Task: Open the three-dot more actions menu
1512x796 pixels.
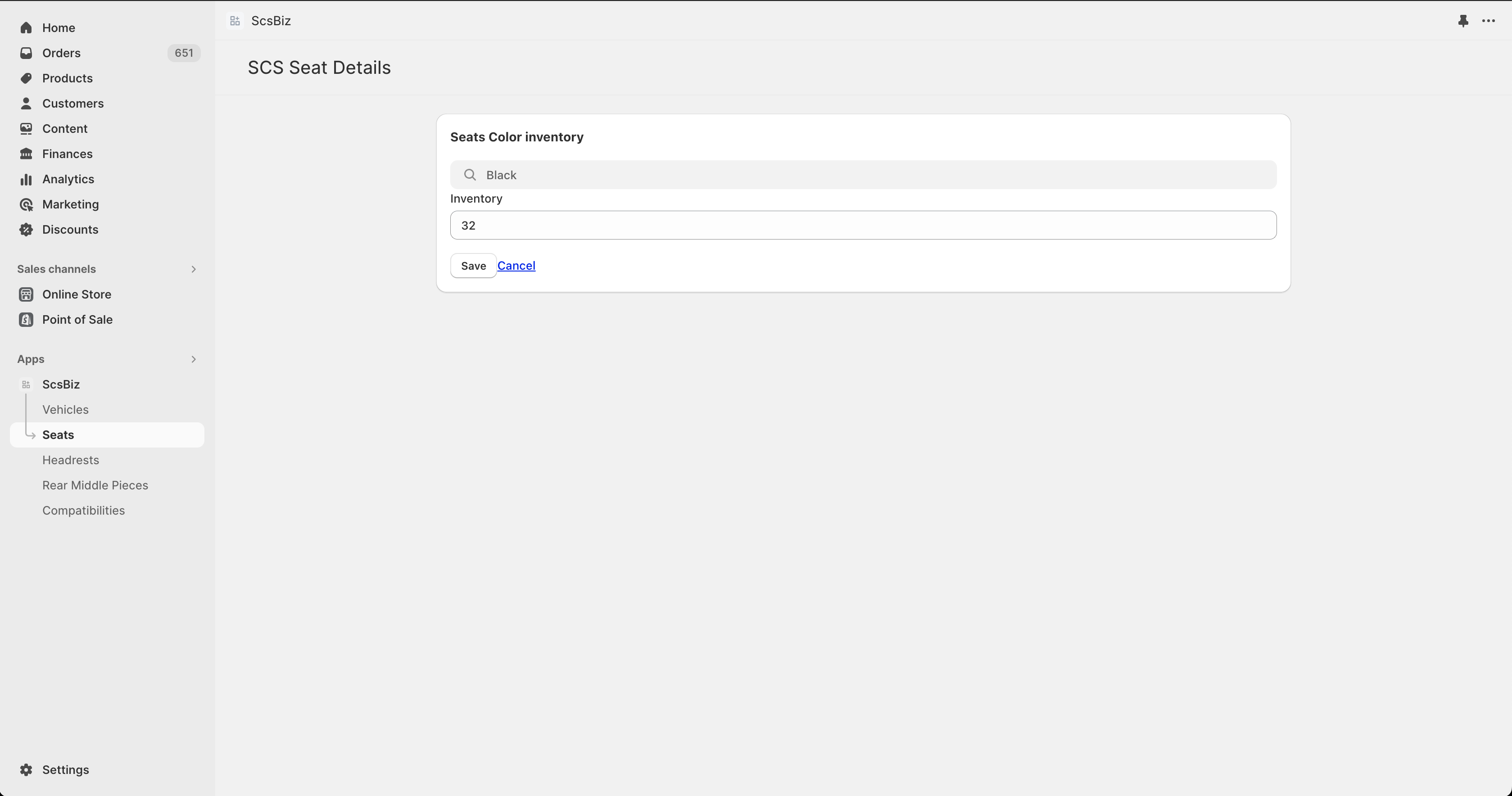Action: tap(1489, 21)
